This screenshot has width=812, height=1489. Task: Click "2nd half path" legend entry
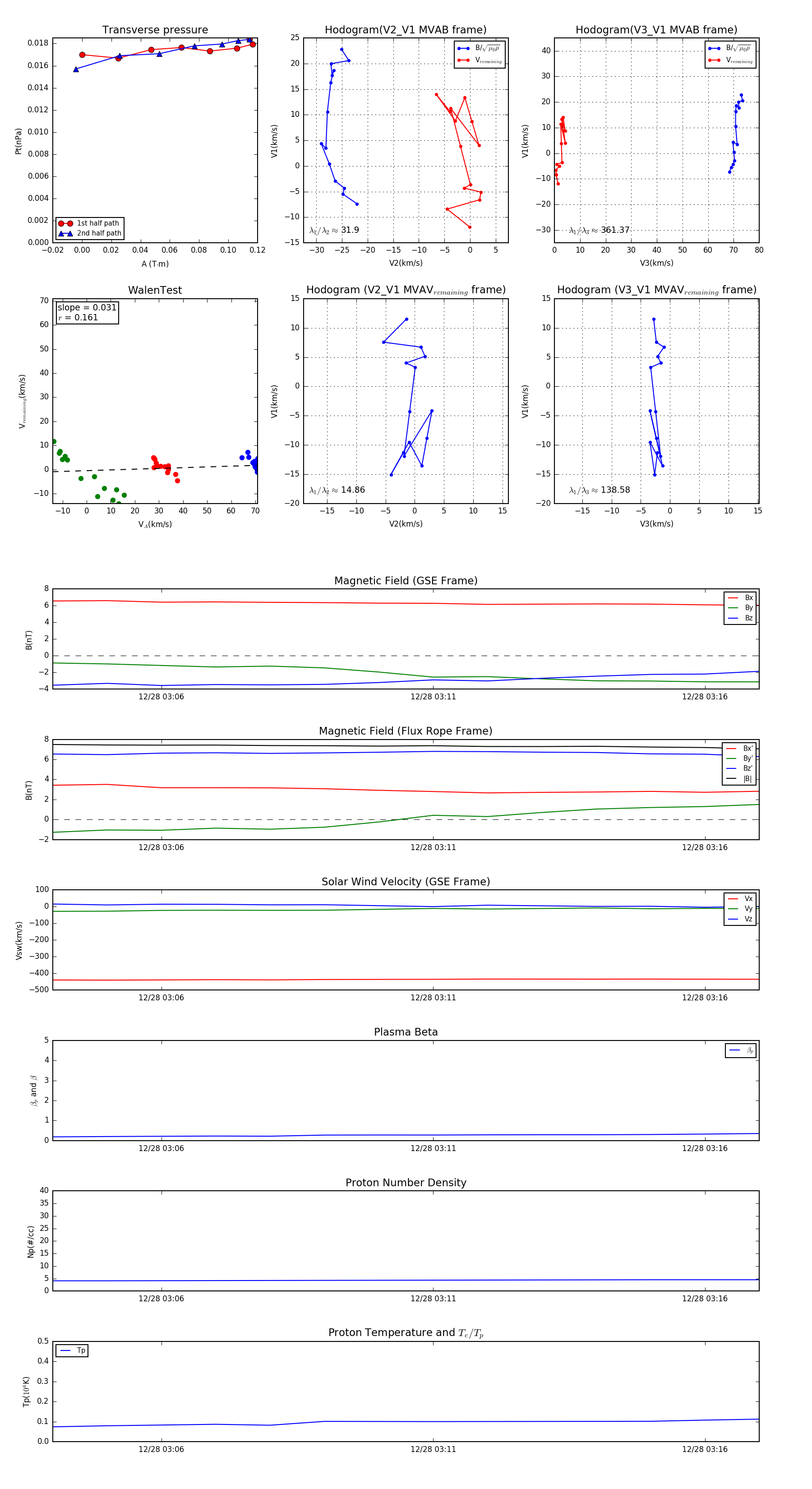(x=90, y=234)
